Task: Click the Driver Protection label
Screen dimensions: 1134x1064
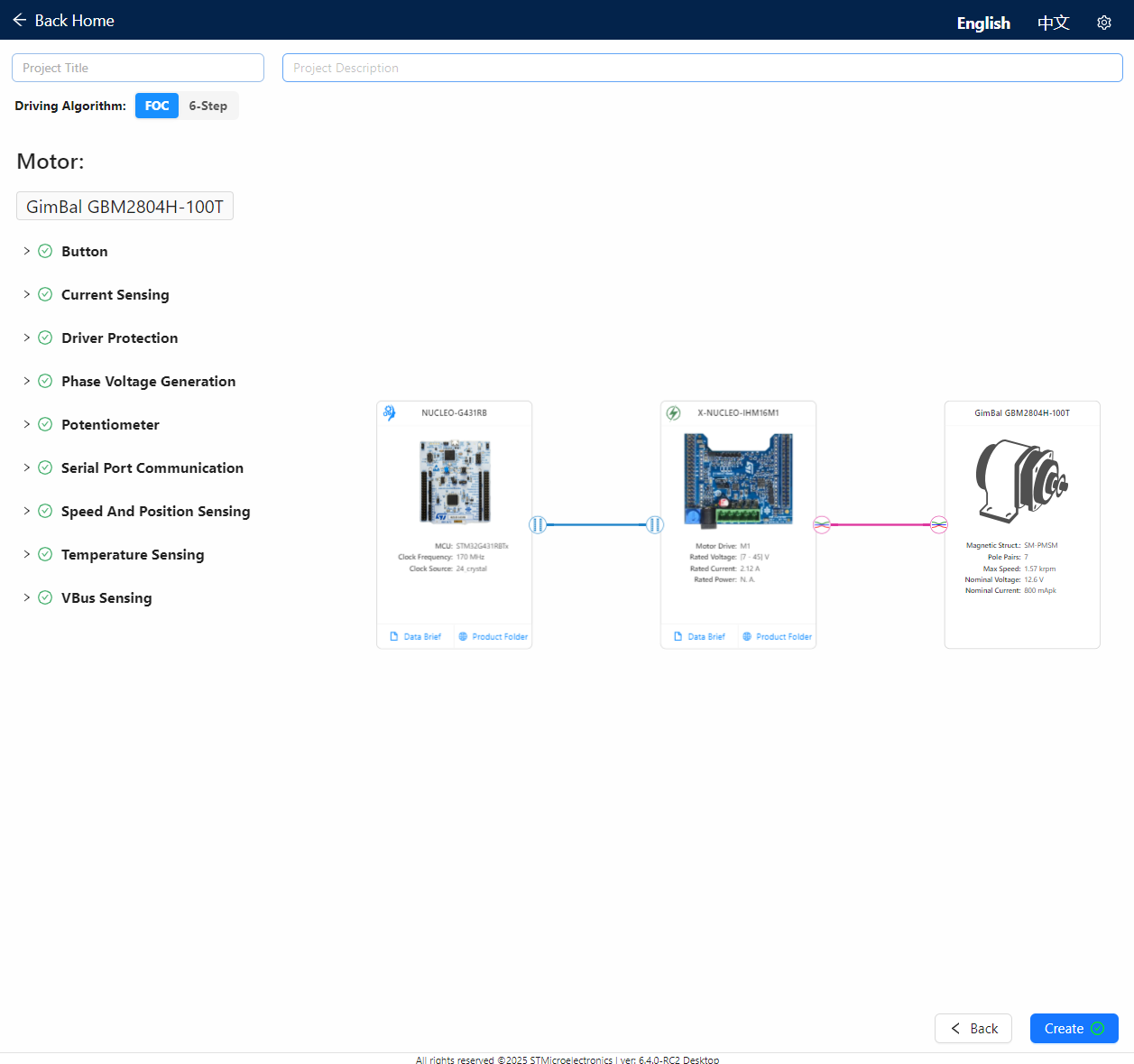Action: tap(120, 338)
